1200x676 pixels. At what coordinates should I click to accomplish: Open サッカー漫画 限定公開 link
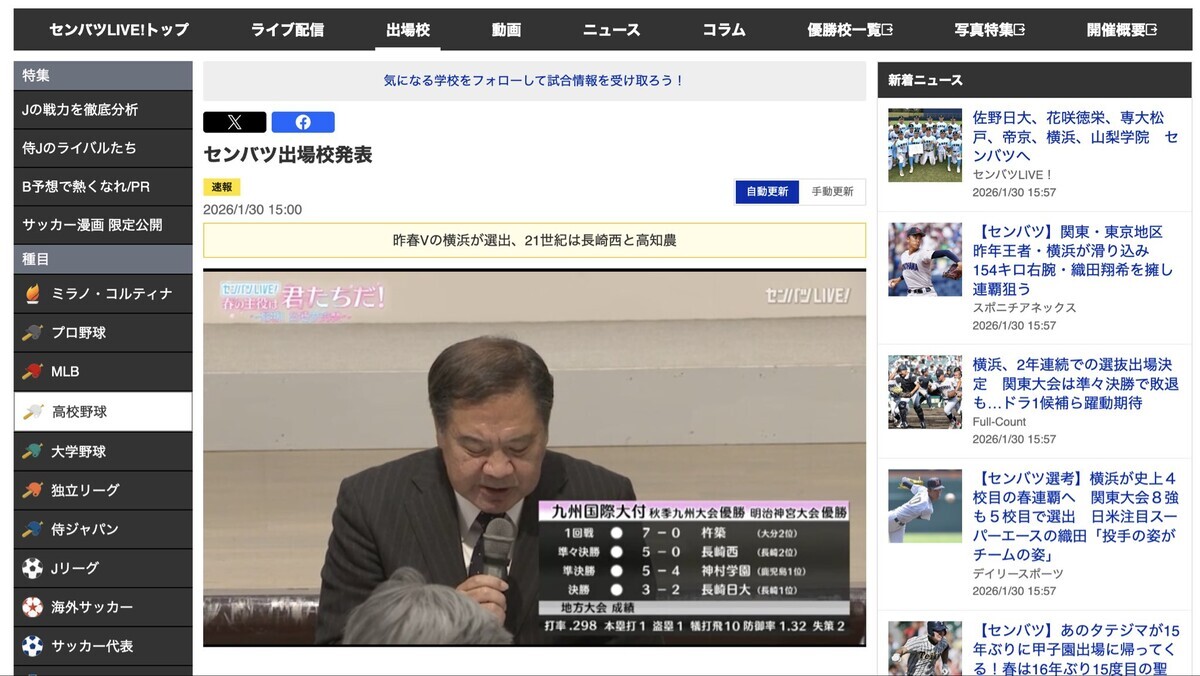coord(103,225)
